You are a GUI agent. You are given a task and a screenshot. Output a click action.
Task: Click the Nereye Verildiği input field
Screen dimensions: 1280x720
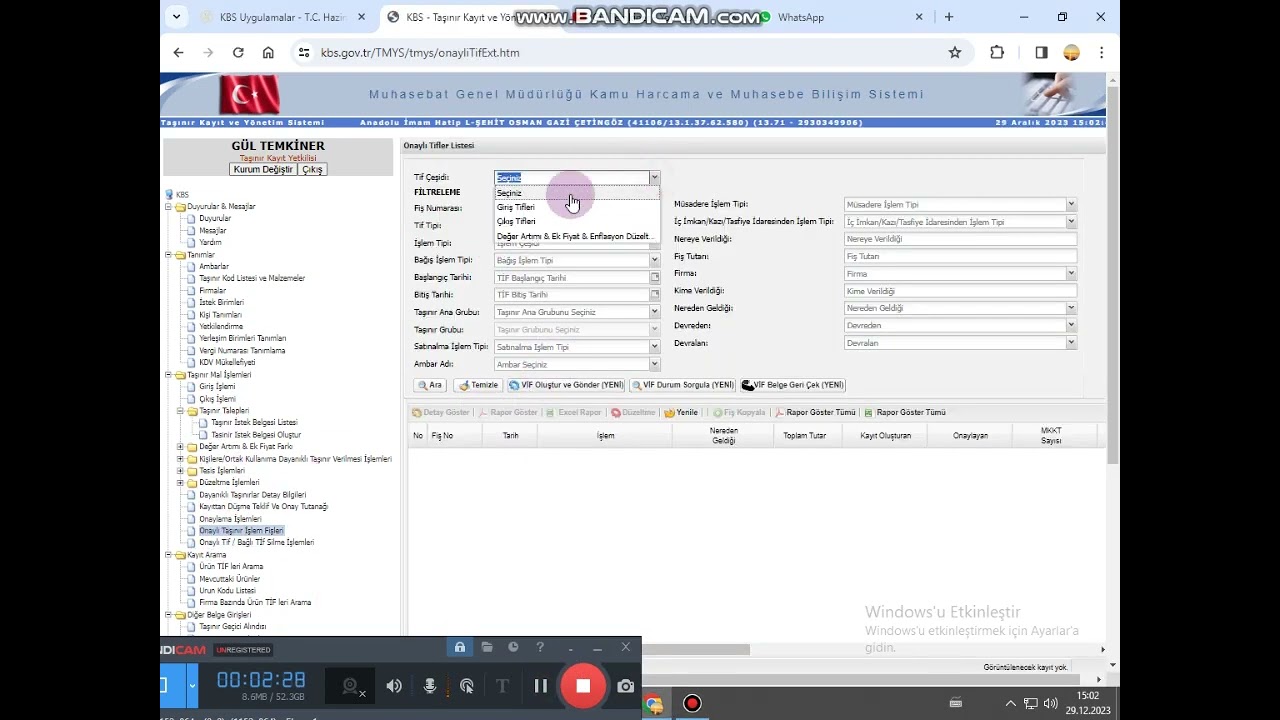[960, 239]
